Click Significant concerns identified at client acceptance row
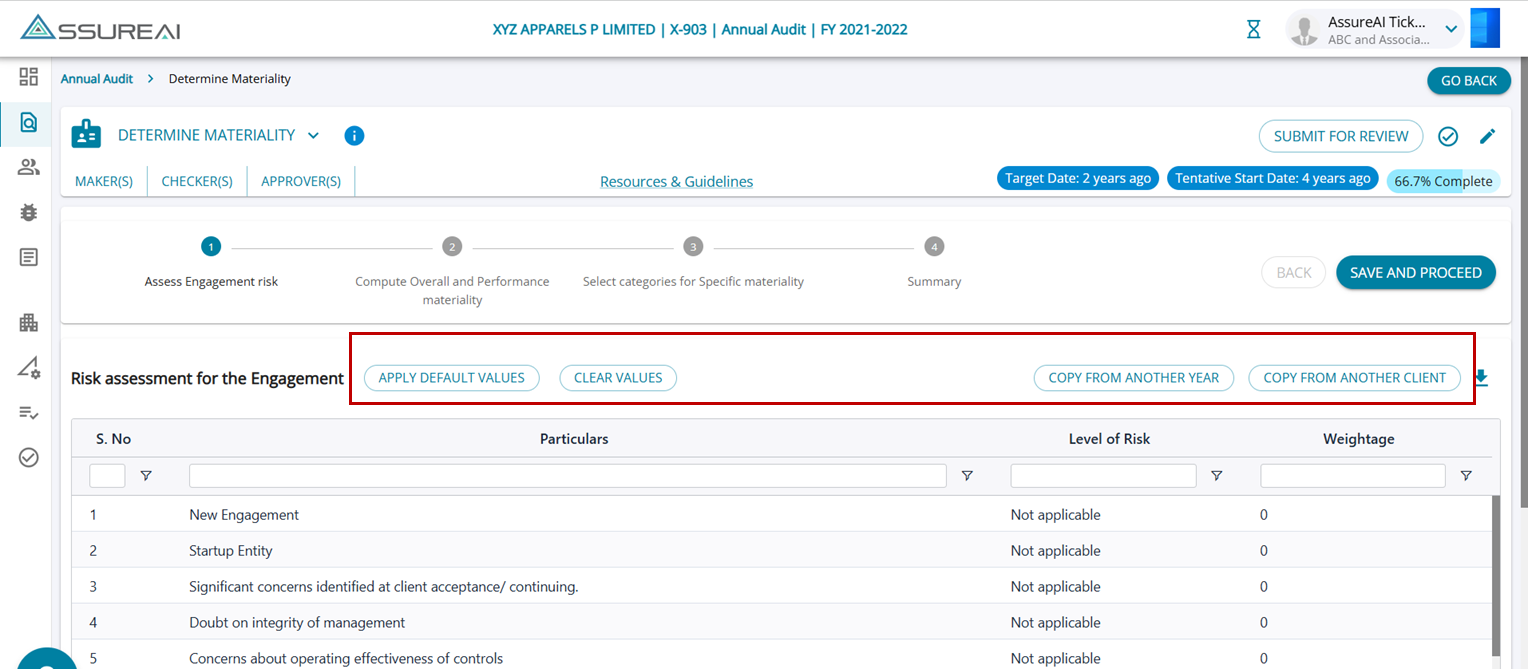This screenshot has width=1528, height=669. pyautogui.click(x=384, y=587)
